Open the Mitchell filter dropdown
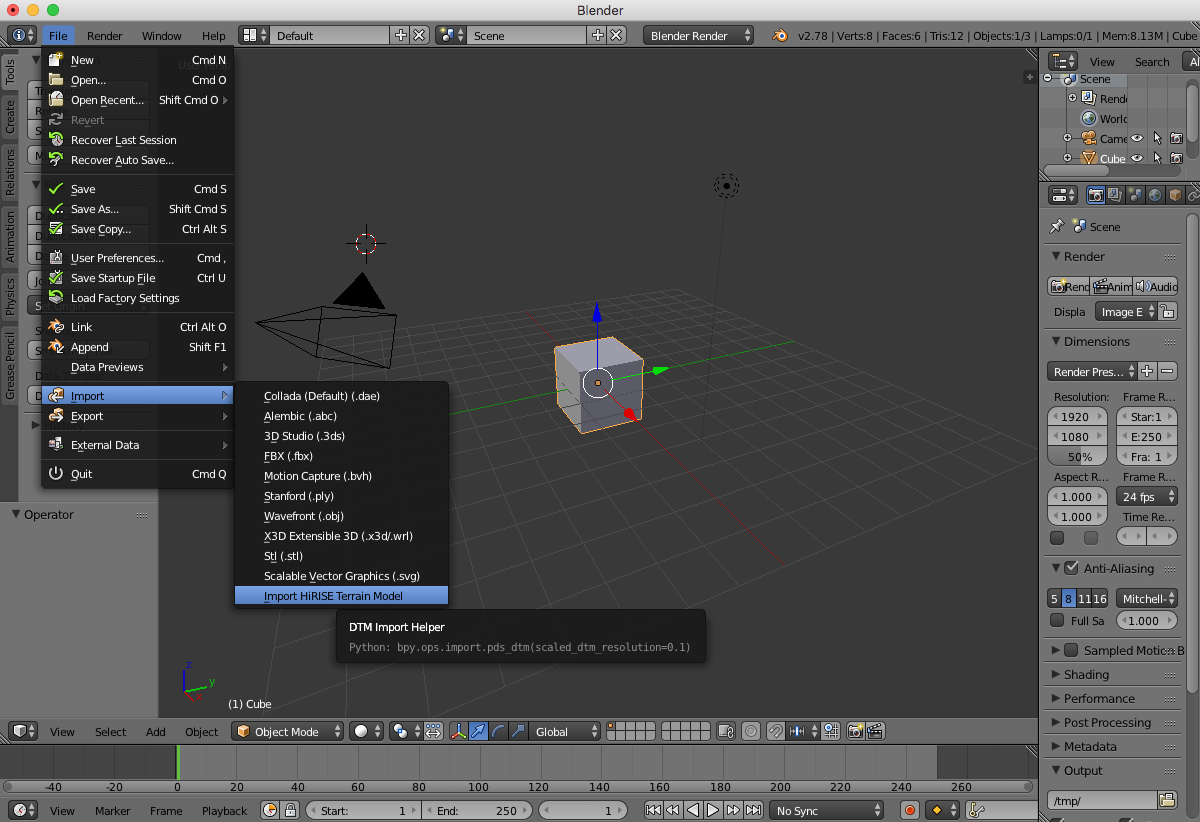 point(1146,599)
